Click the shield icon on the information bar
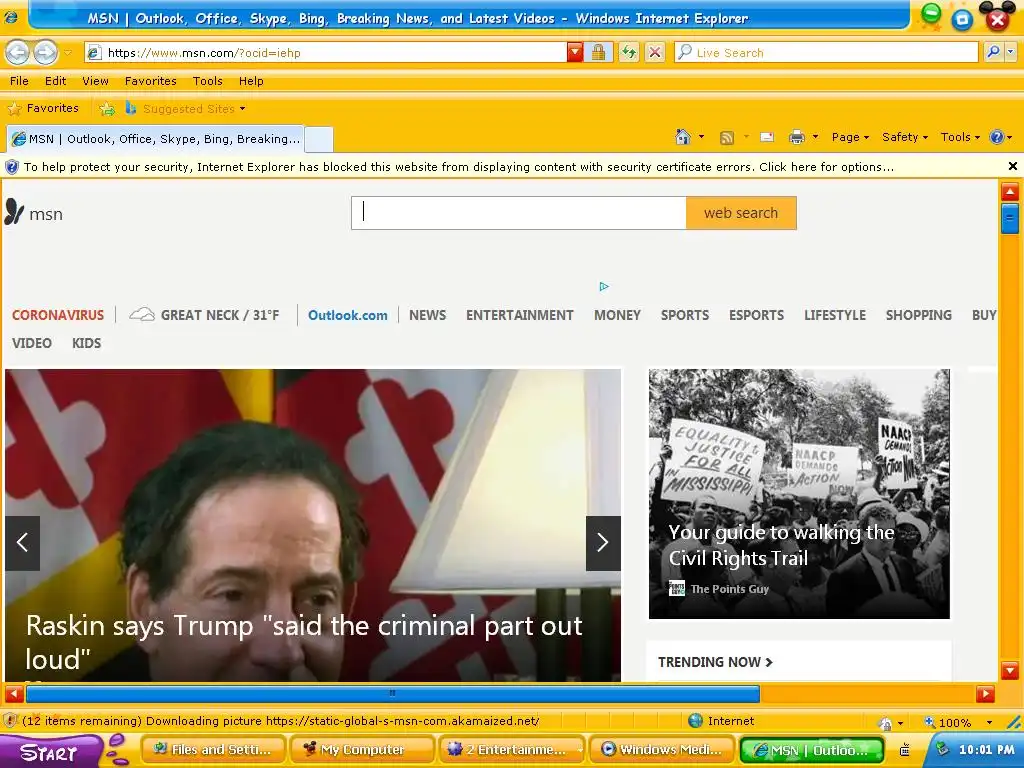 click(x=12, y=167)
